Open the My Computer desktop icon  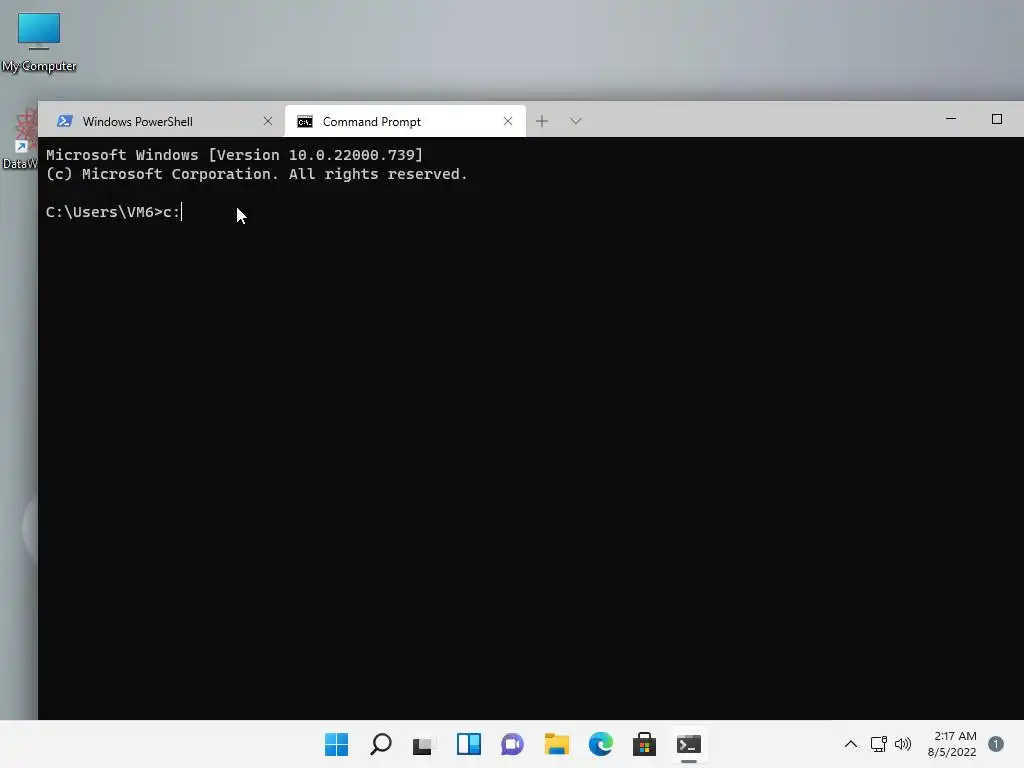[x=39, y=42]
